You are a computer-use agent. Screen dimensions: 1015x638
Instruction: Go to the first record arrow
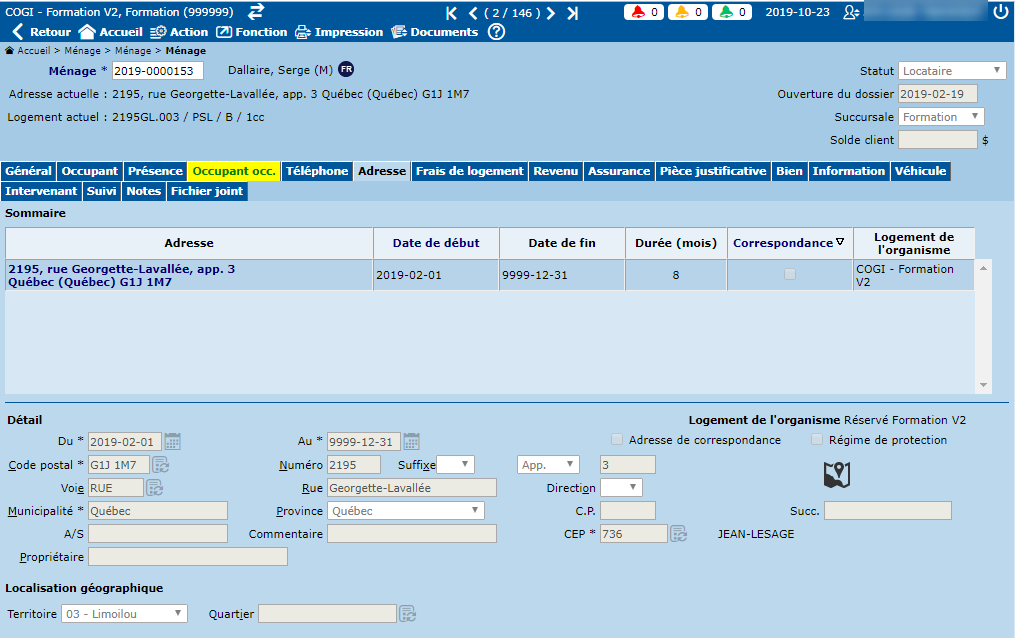click(x=451, y=13)
